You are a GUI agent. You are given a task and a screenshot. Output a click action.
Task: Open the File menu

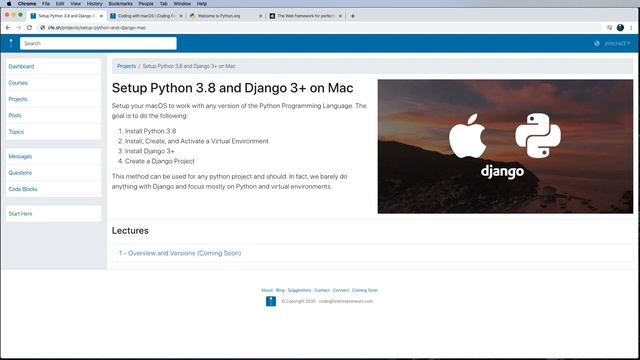pos(46,4)
